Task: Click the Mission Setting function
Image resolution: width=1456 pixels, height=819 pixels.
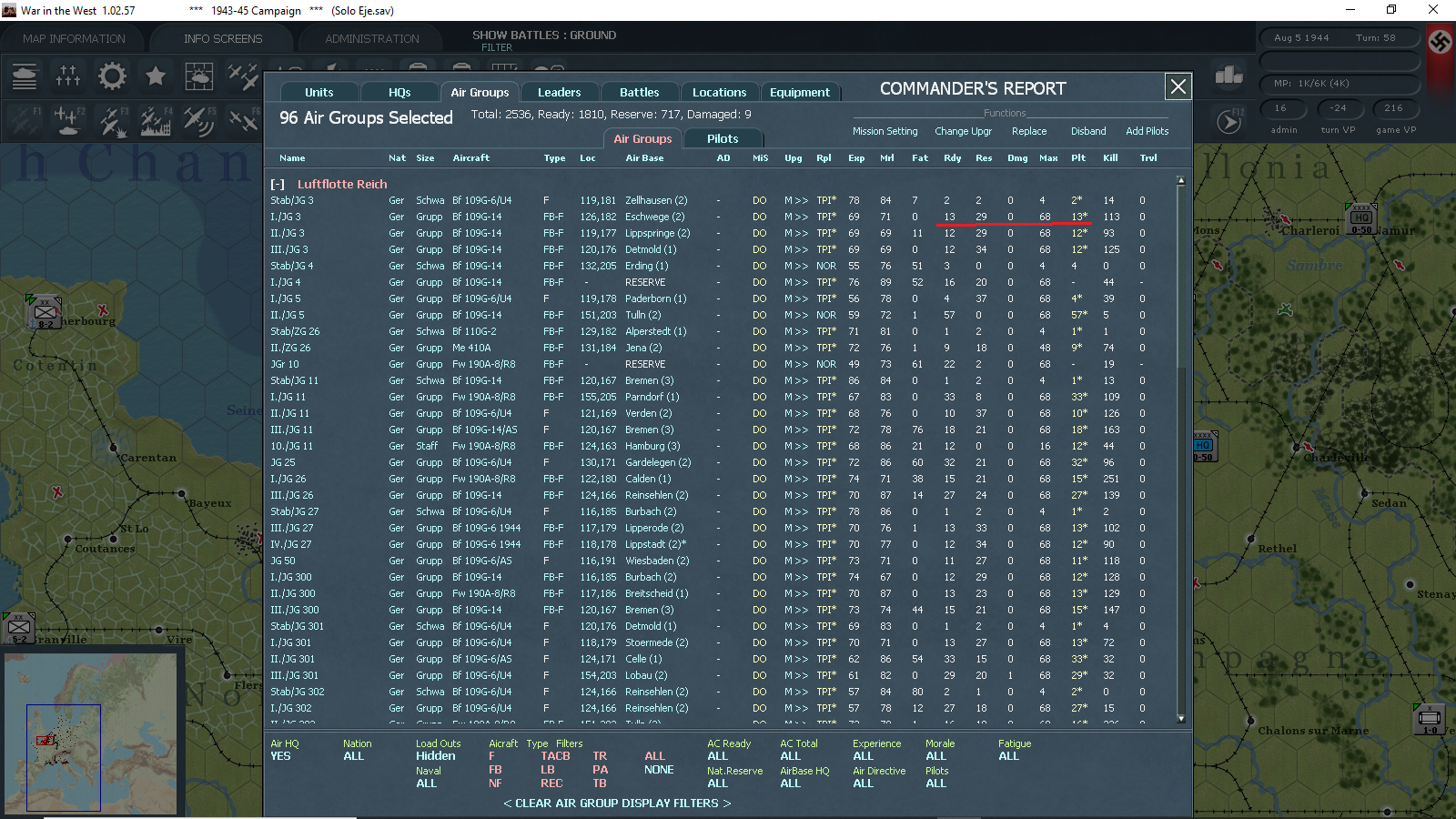Action: (885, 131)
